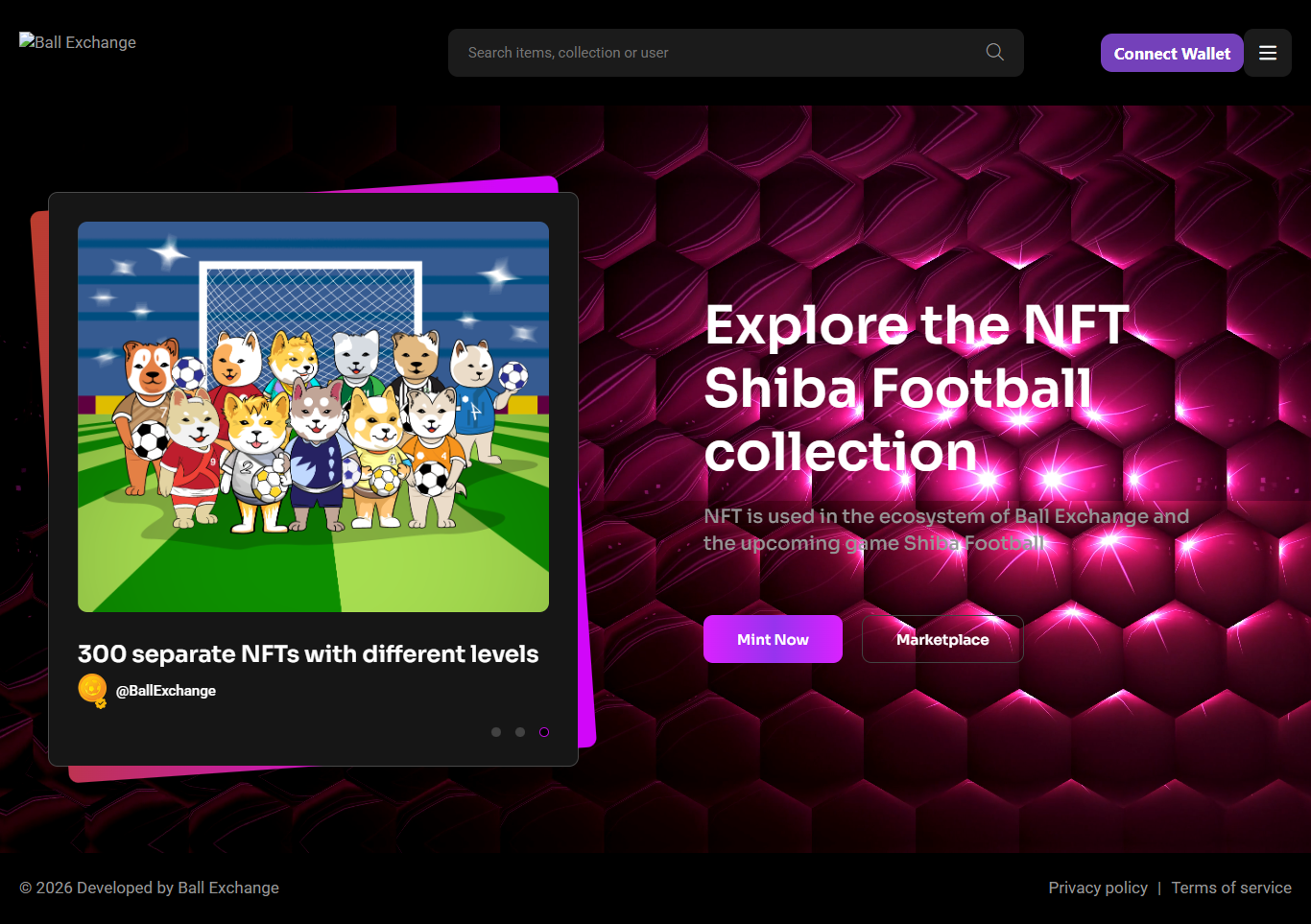Screen dimensions: 1311x924
Task: Focus the search items input field
Action: (720, 53)
